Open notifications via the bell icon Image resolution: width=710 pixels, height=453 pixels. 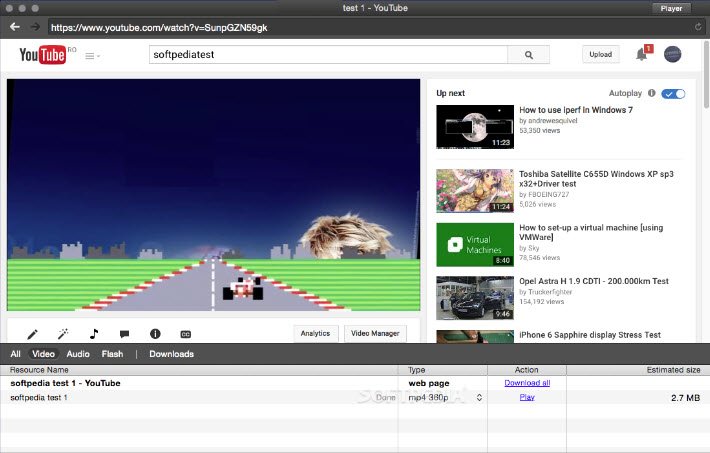coord(642,54)
